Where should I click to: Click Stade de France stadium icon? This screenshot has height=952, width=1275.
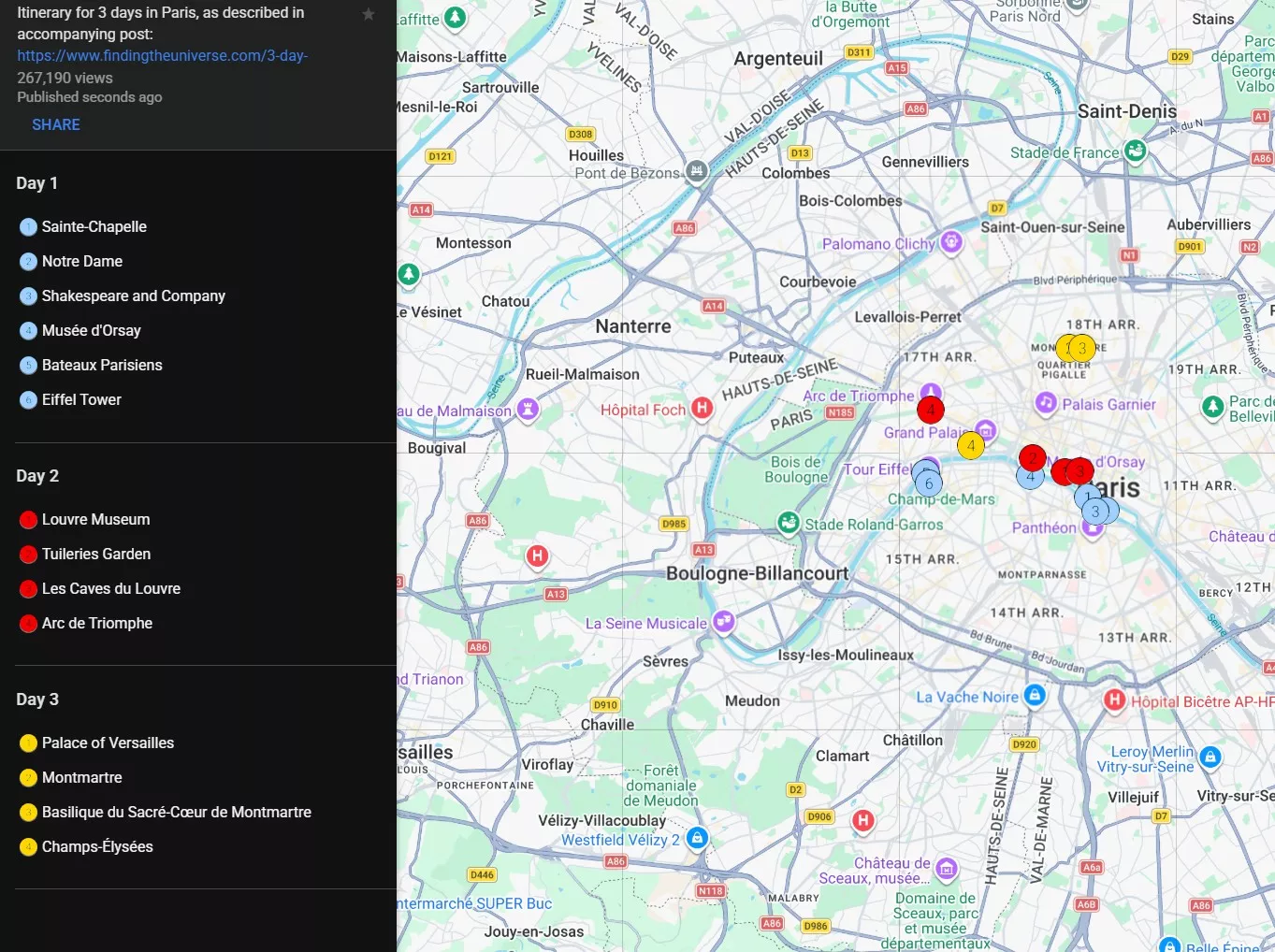[1135, 151]
